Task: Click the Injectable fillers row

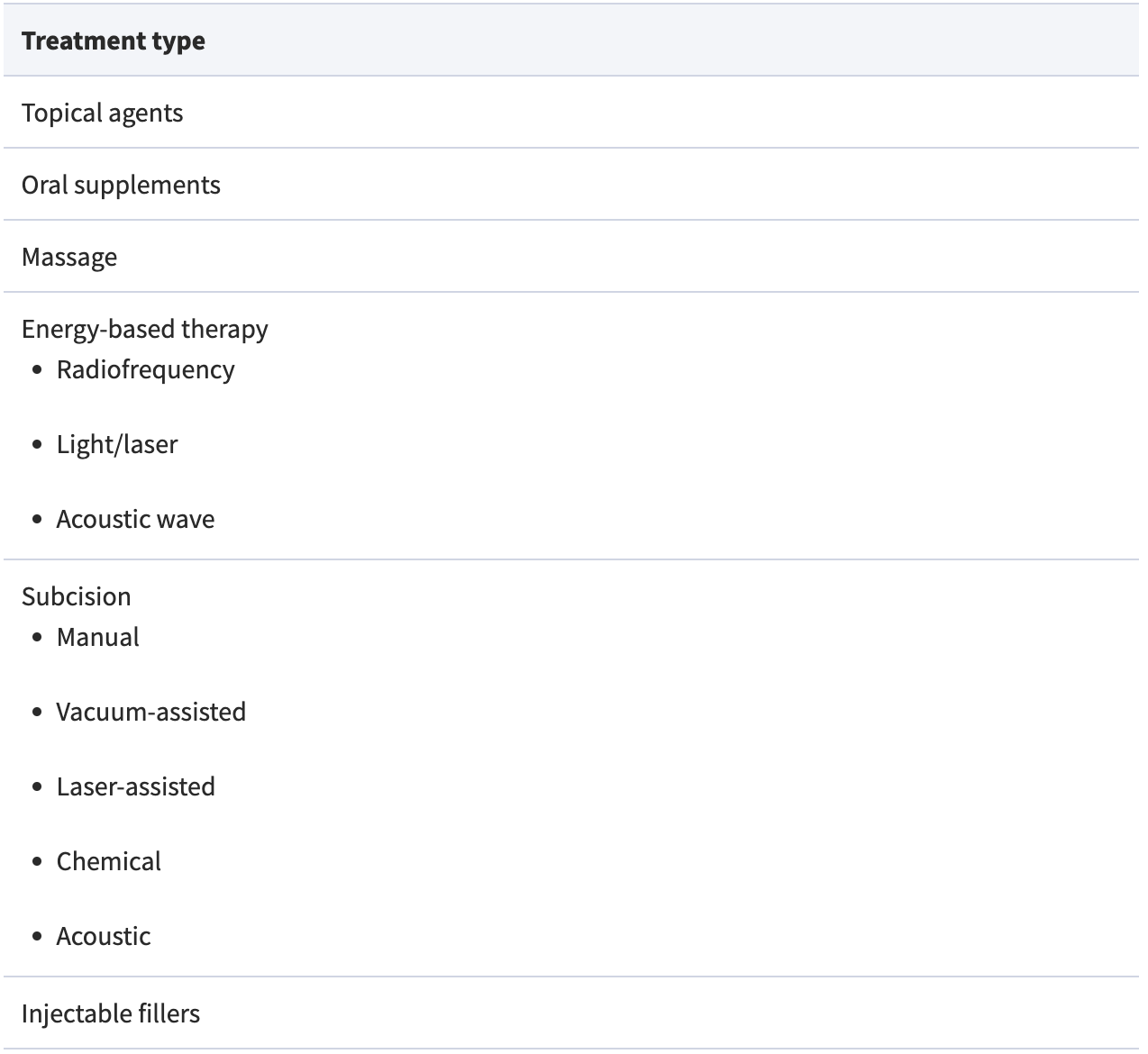Action: (x=111, y=1013)
